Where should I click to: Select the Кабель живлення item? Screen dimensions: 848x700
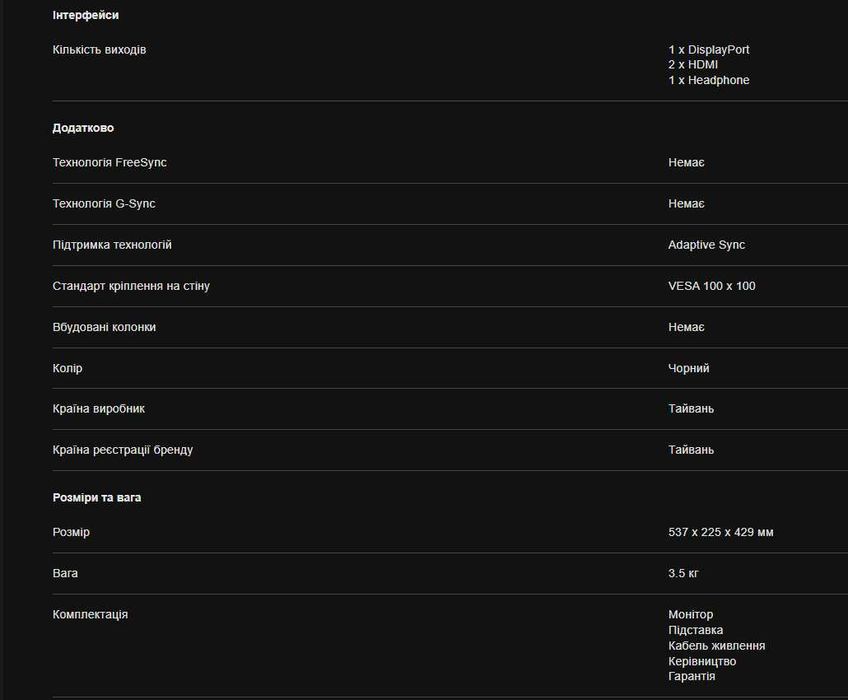tap(716, 646)
